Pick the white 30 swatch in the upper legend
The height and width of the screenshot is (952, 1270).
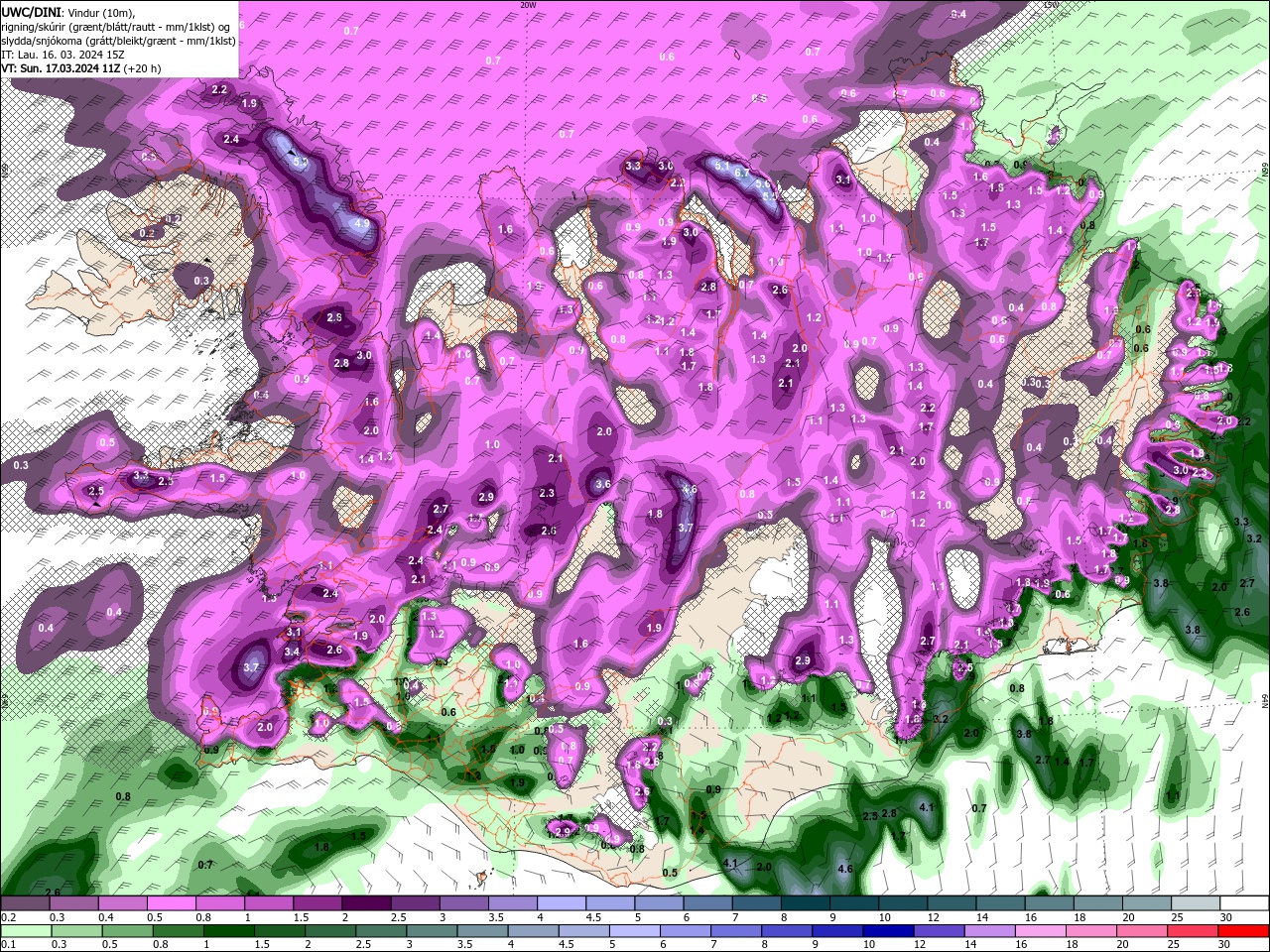(1243, 903)
